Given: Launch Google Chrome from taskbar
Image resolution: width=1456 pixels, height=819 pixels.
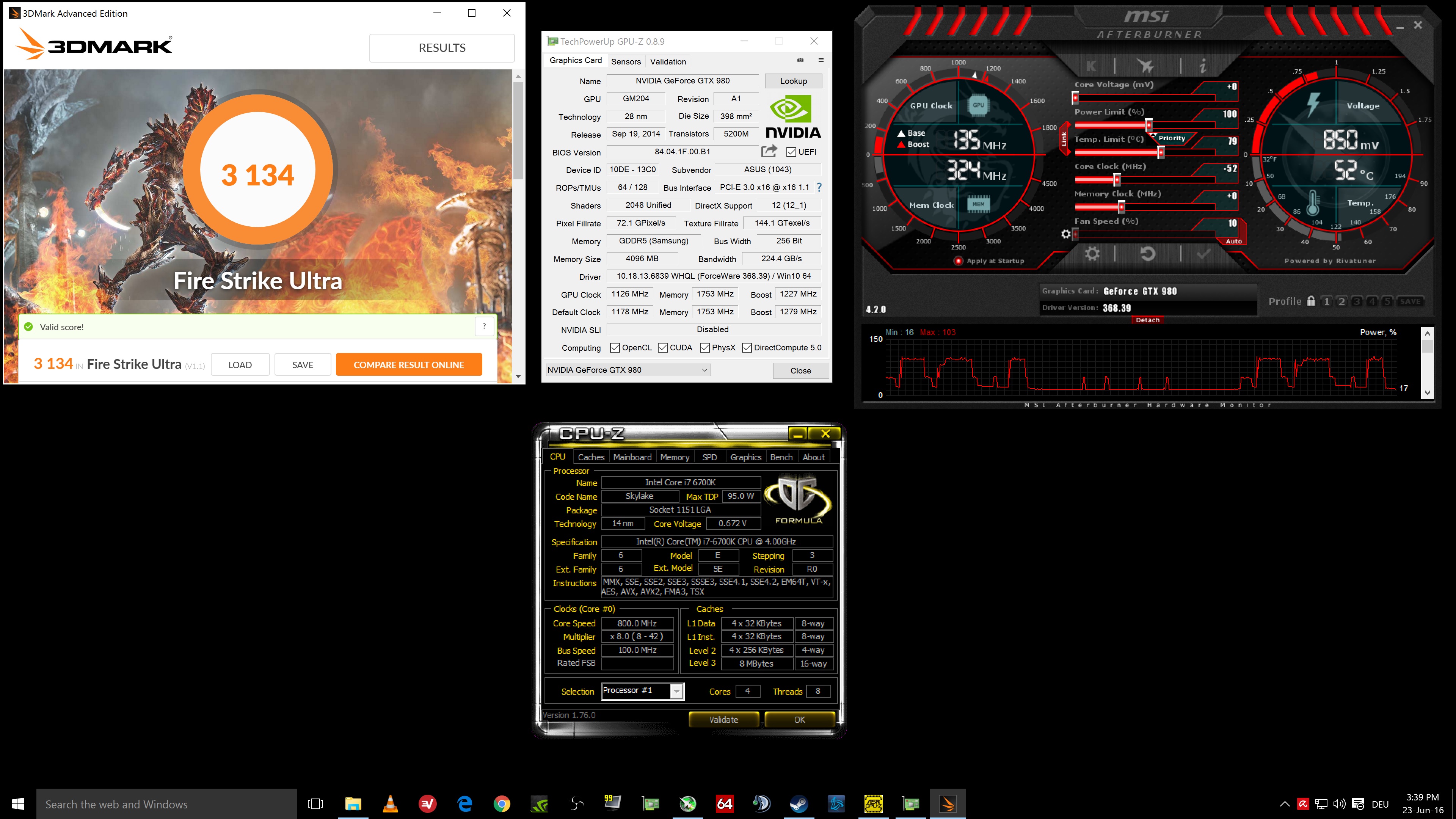Looking at the screenshot, I should pos(501,804).
